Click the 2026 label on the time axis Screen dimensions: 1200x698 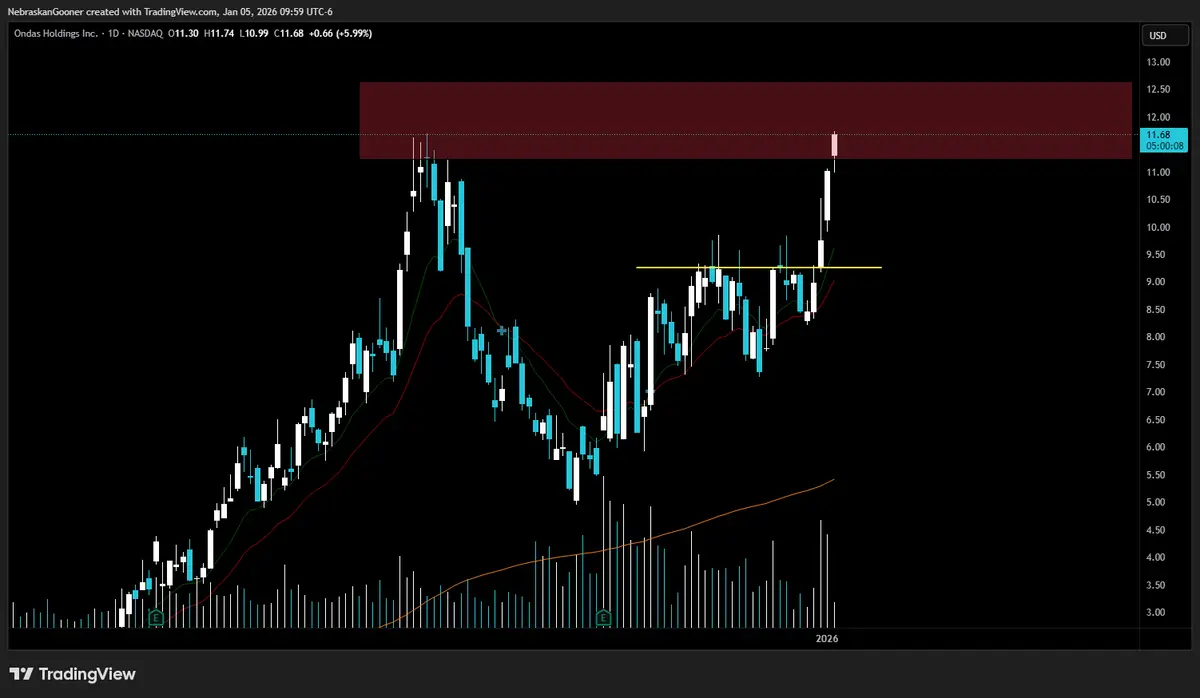pos(826,638)
